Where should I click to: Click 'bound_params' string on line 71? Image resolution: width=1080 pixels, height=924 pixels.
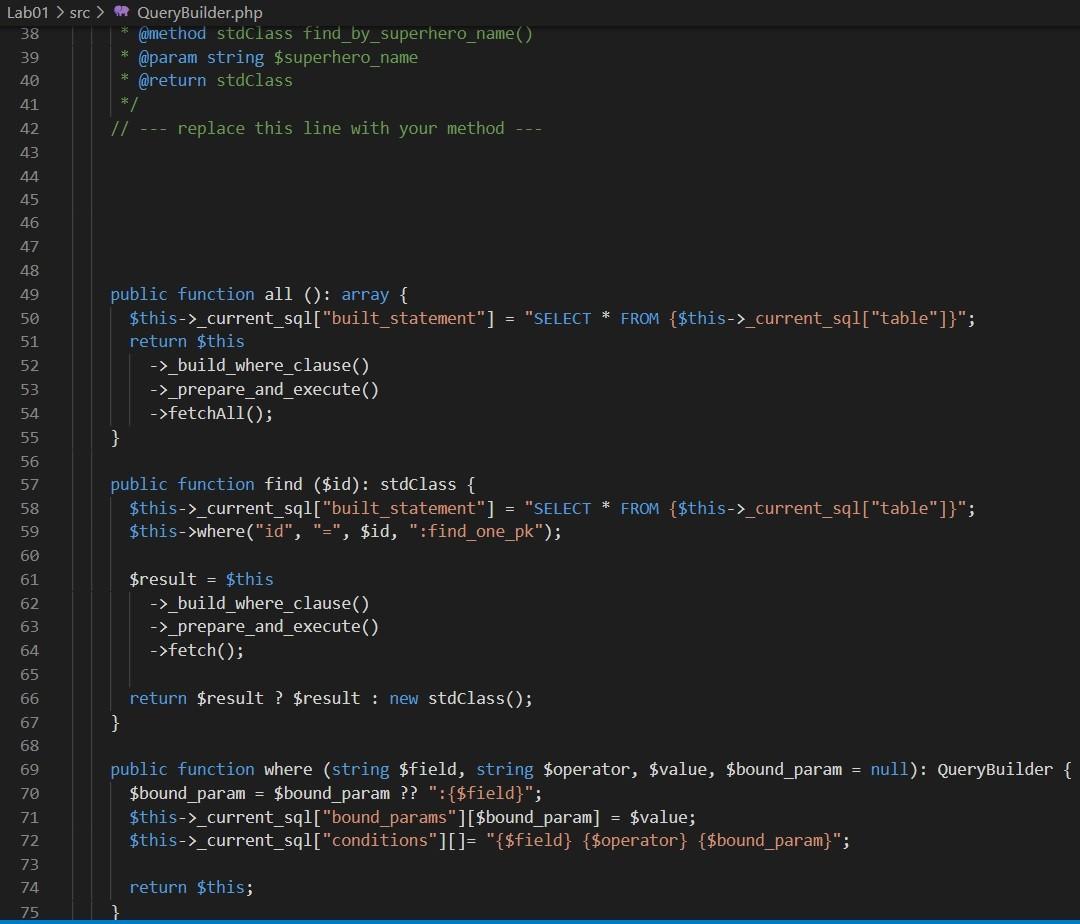coord(389,818)
